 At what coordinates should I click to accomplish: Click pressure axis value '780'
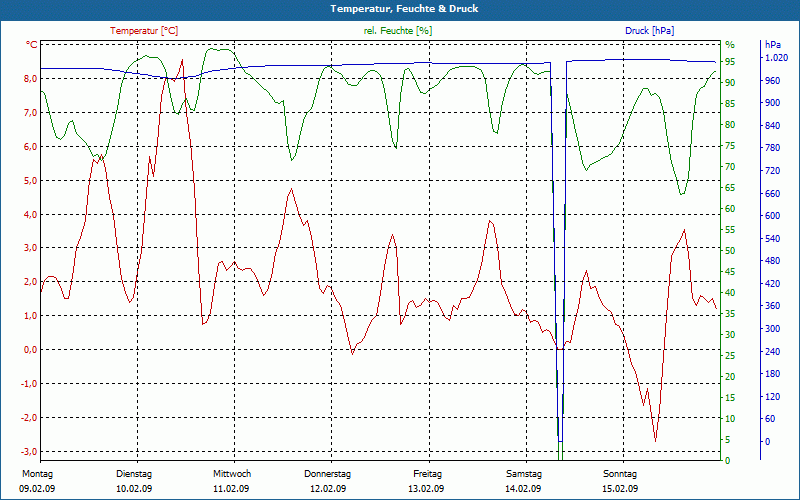tap(773, 148)
